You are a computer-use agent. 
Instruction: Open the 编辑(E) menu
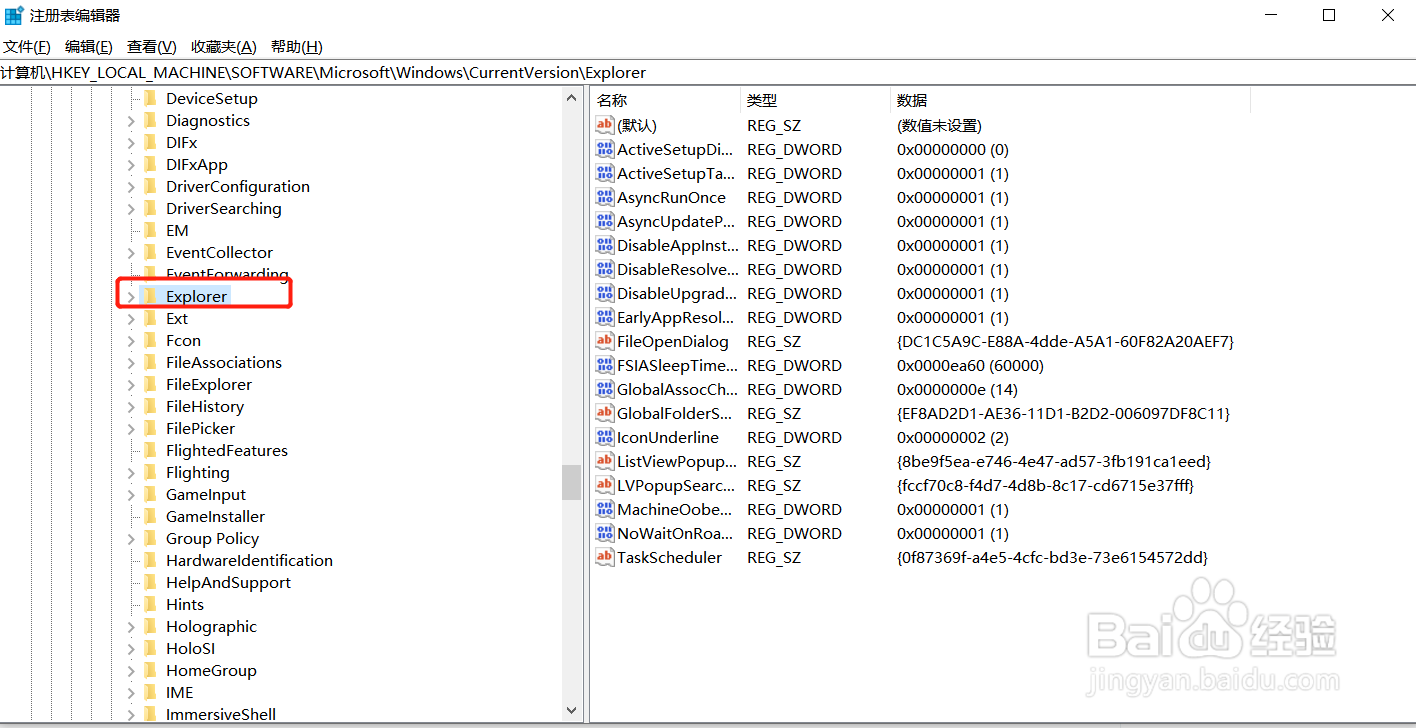89,47
